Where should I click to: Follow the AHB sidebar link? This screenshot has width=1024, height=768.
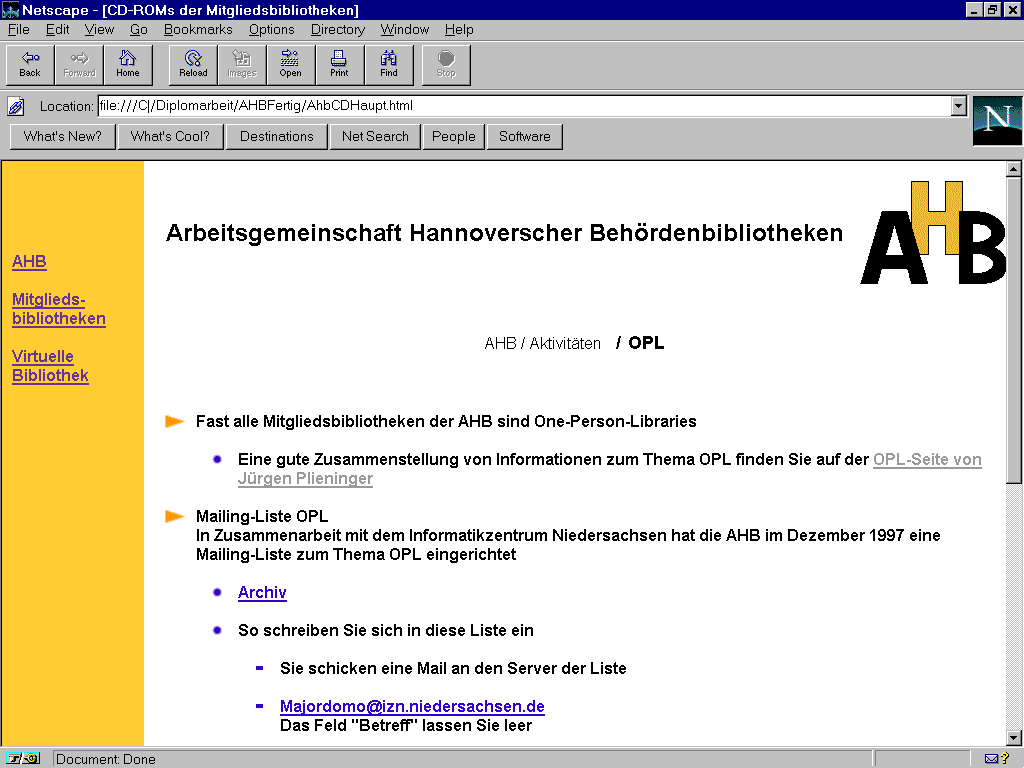tap(29, 262)
